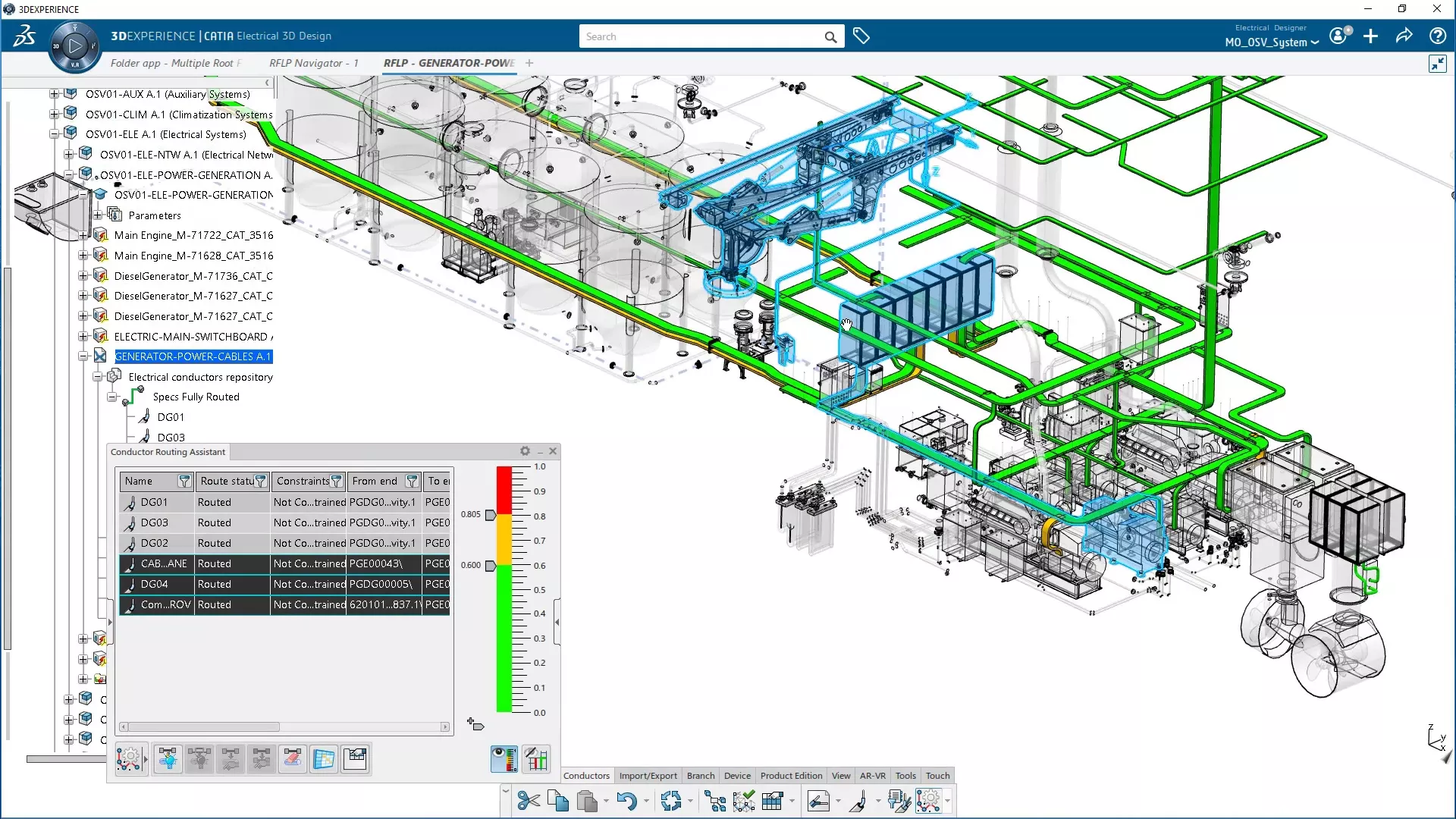Image resolution: width=1456 pixels, height=819 pixels.
Task: Select DG01 conductor in routing assistant
Action: coord(154,502)
